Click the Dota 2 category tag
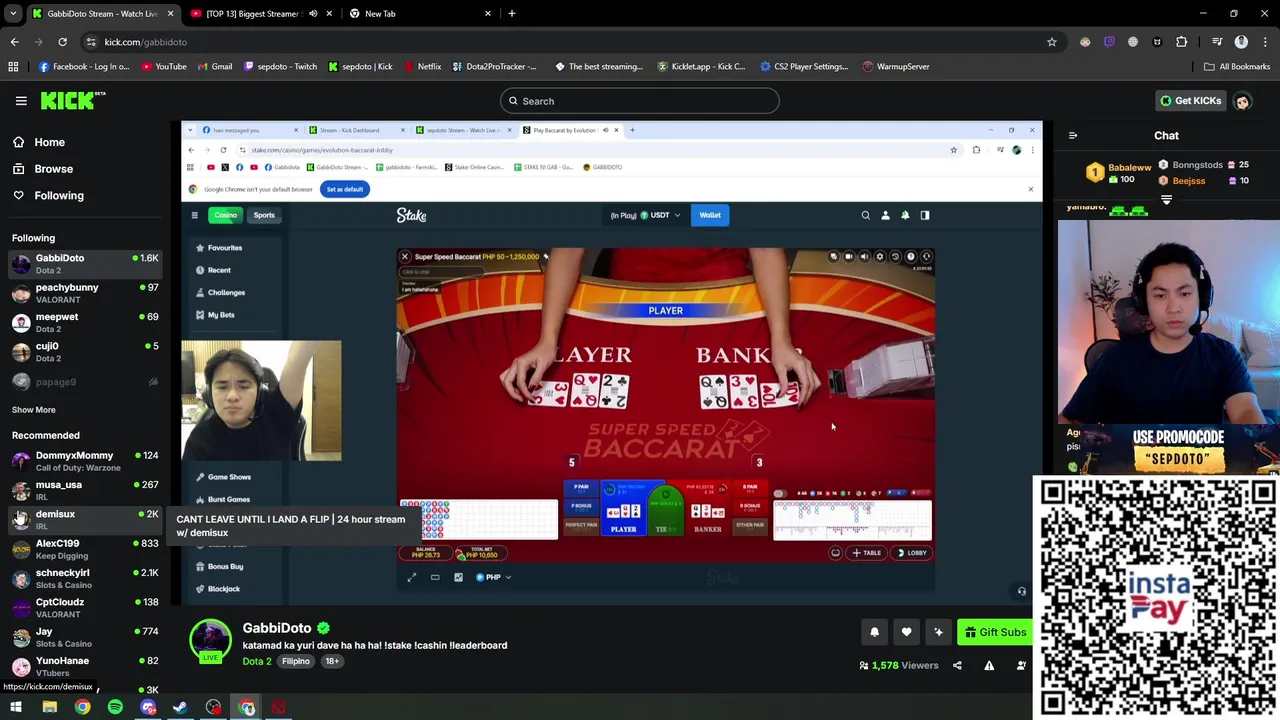 click(257, 661)
